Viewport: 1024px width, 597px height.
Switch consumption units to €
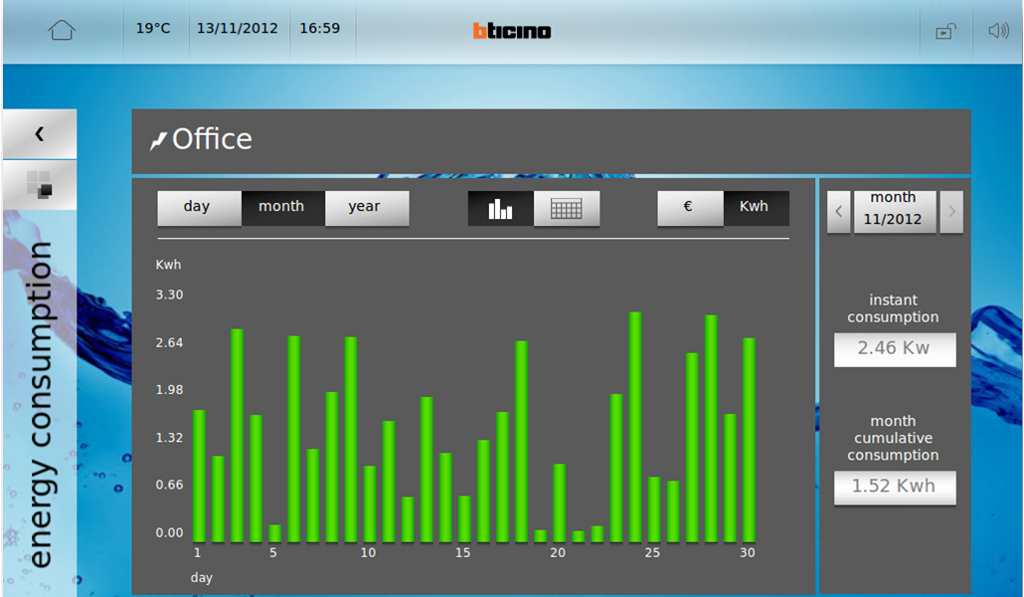tap(690, 208)
